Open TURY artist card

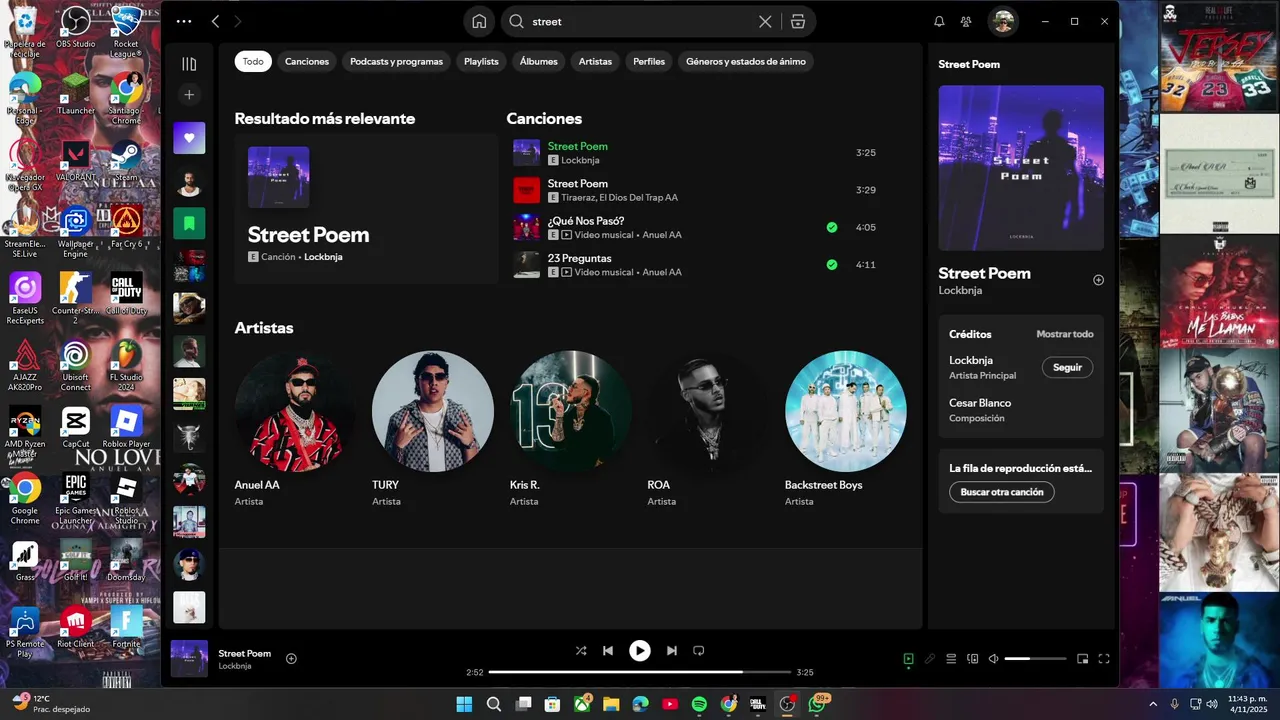[433, 430]
